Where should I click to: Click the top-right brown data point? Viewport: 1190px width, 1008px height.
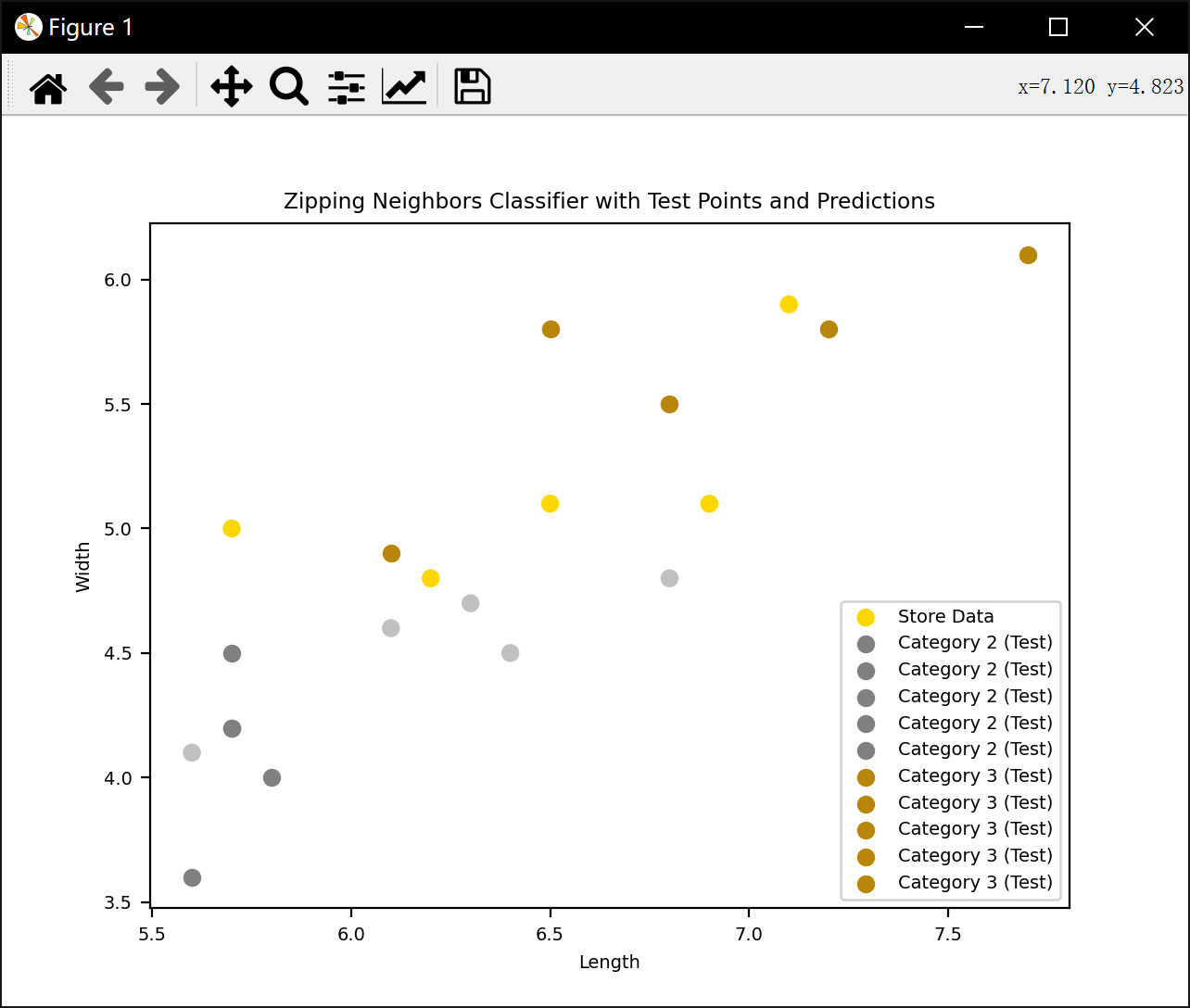tap(1028, 256)
